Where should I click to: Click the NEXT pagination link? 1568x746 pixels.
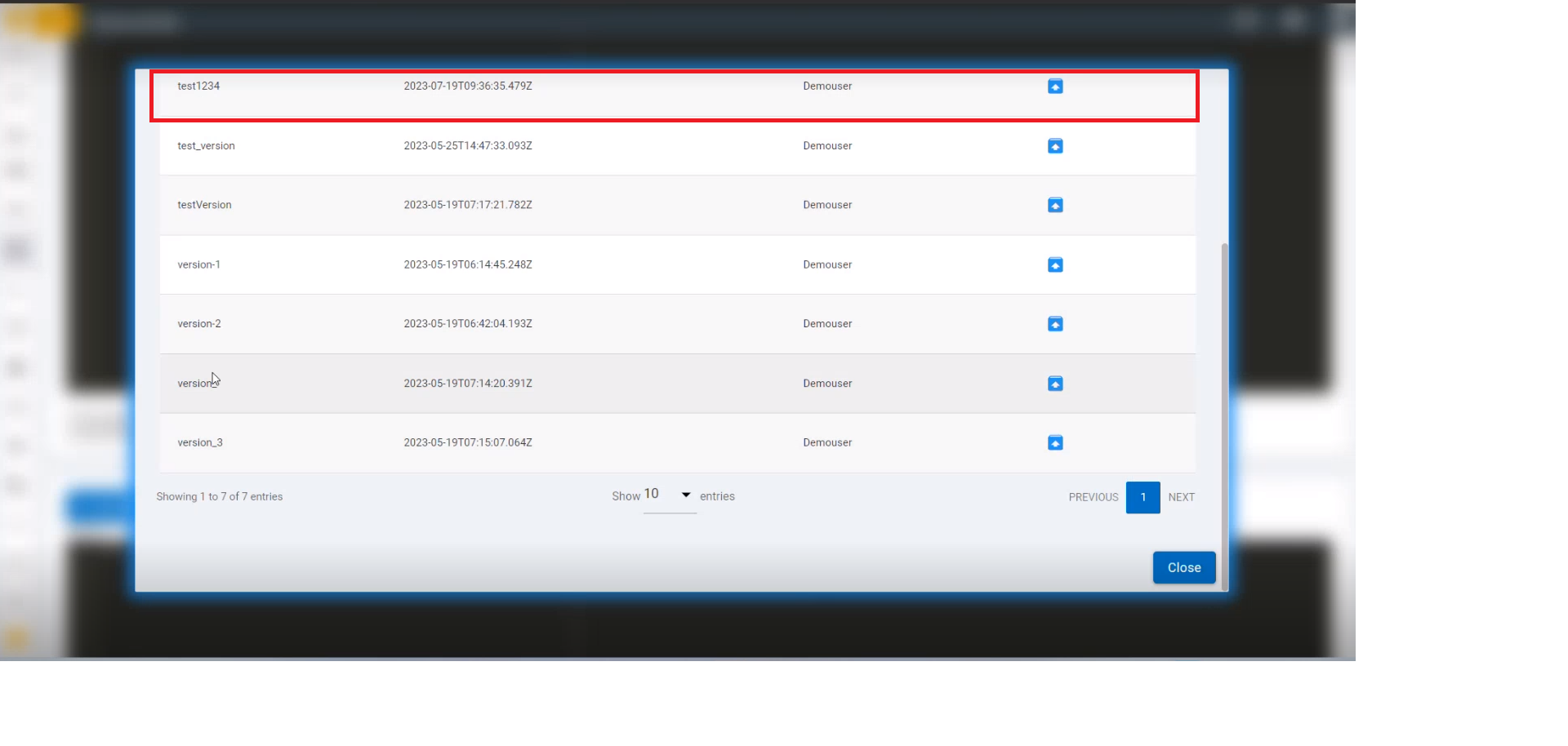pos(1181,497)
